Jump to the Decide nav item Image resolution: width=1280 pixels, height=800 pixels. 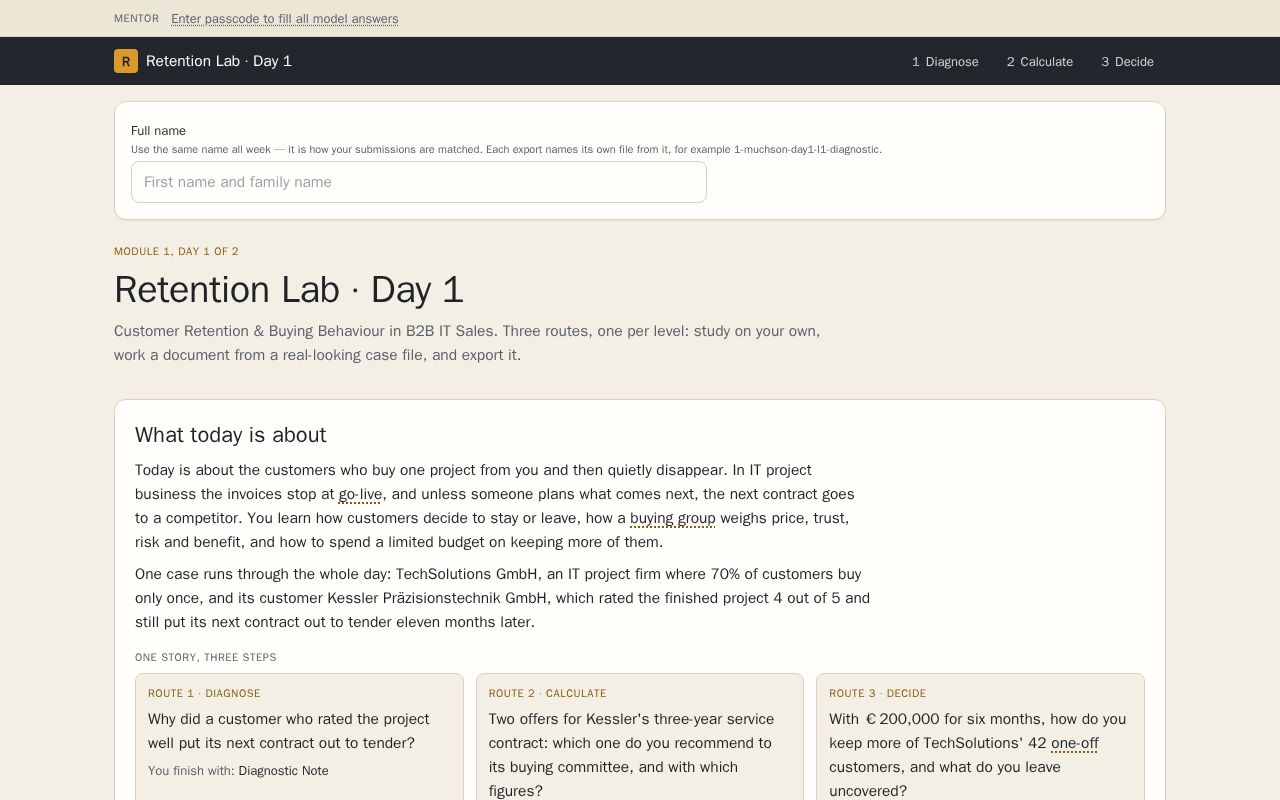coord(1128,62)
